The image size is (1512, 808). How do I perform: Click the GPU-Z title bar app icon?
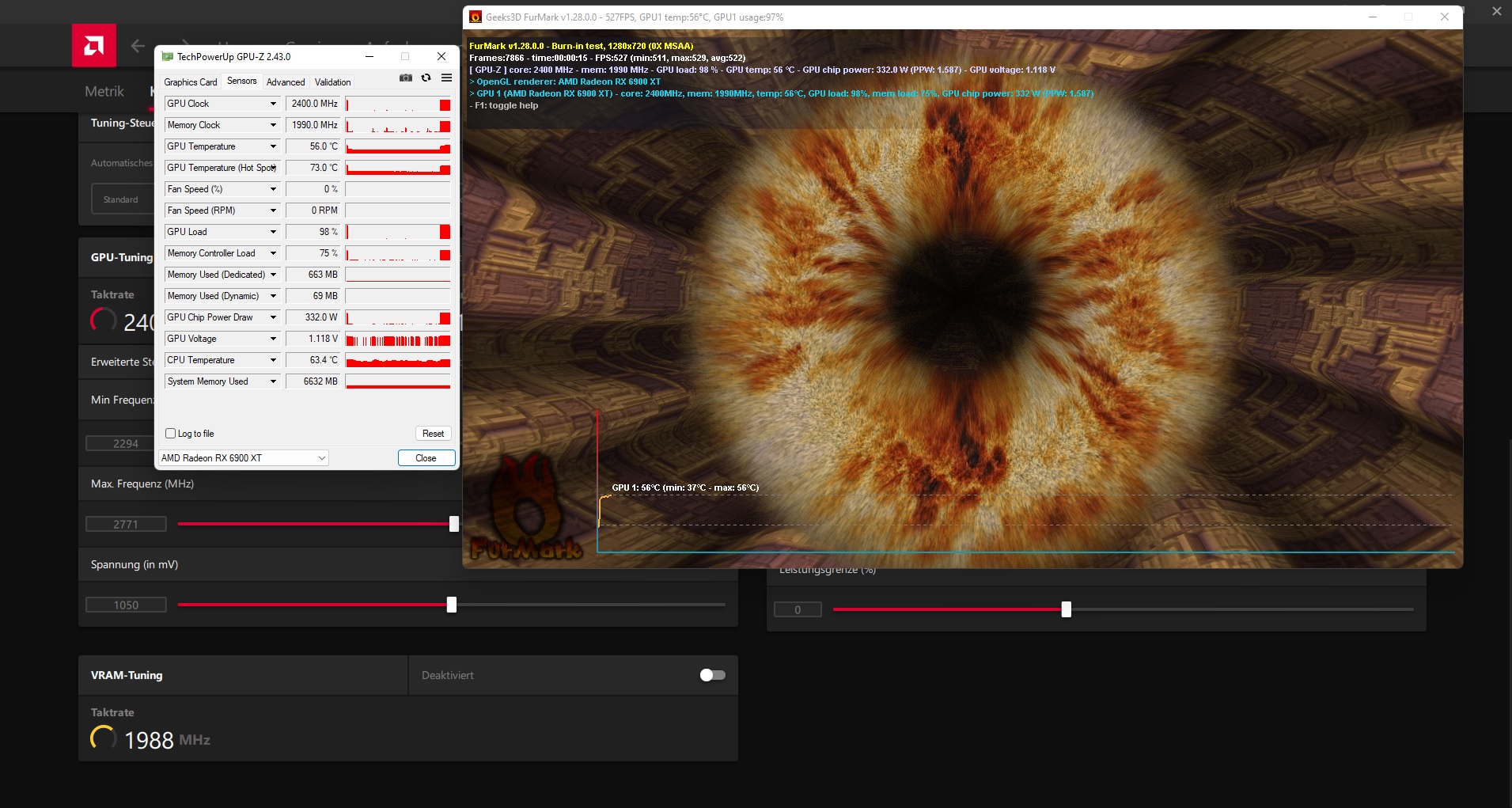click(167, 57)
